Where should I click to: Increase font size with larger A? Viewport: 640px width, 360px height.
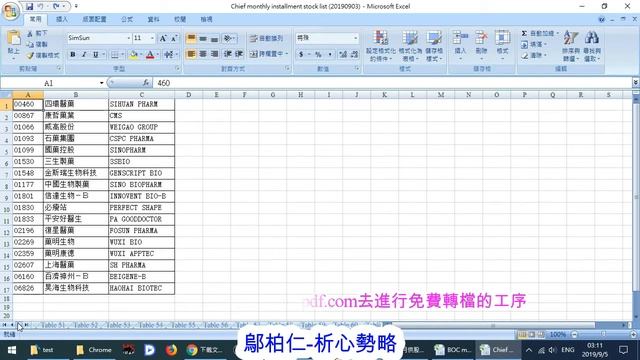click(x=163, y=38)
